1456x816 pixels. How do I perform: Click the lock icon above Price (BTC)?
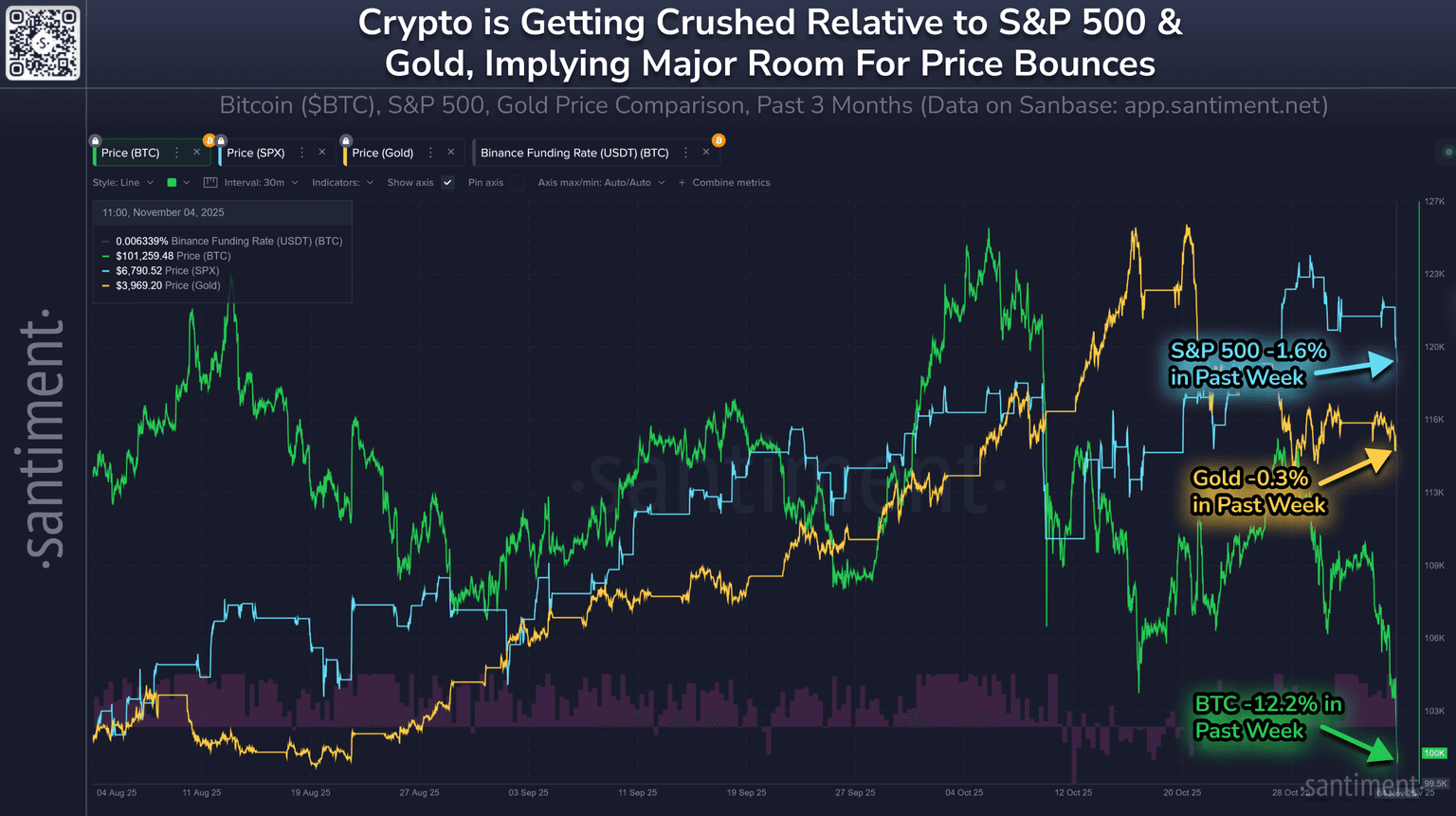(x=96, y=140)
